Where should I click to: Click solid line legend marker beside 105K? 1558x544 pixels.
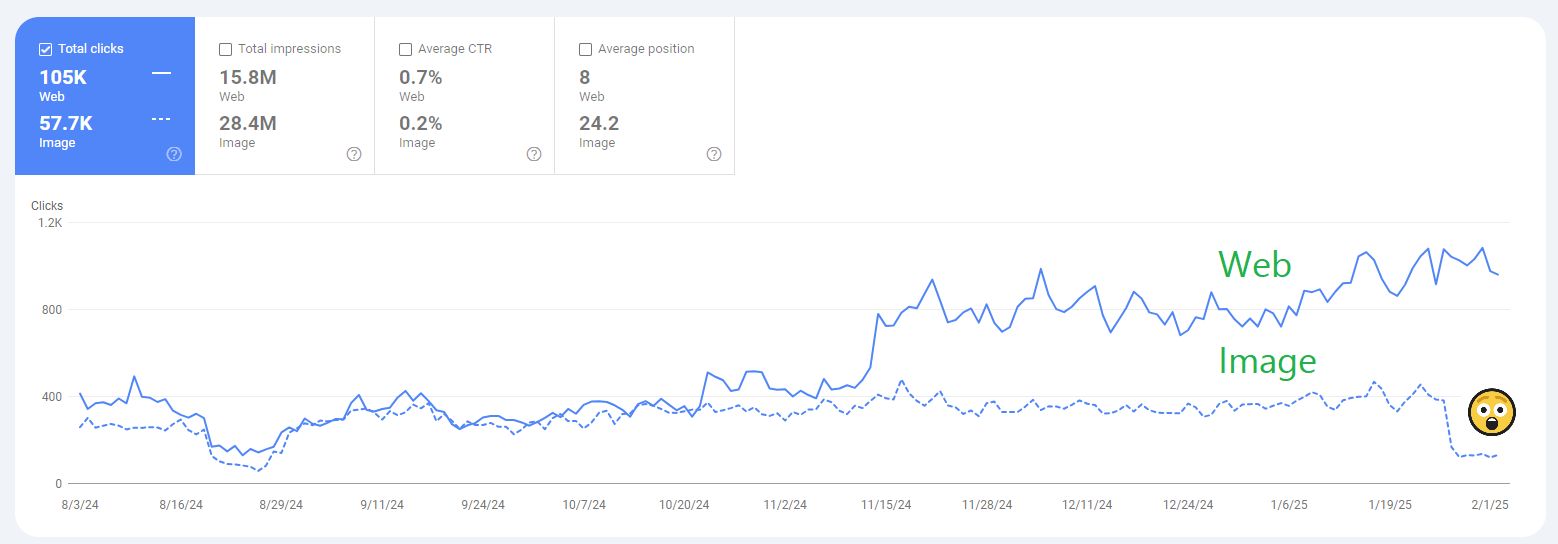point(161,73)
